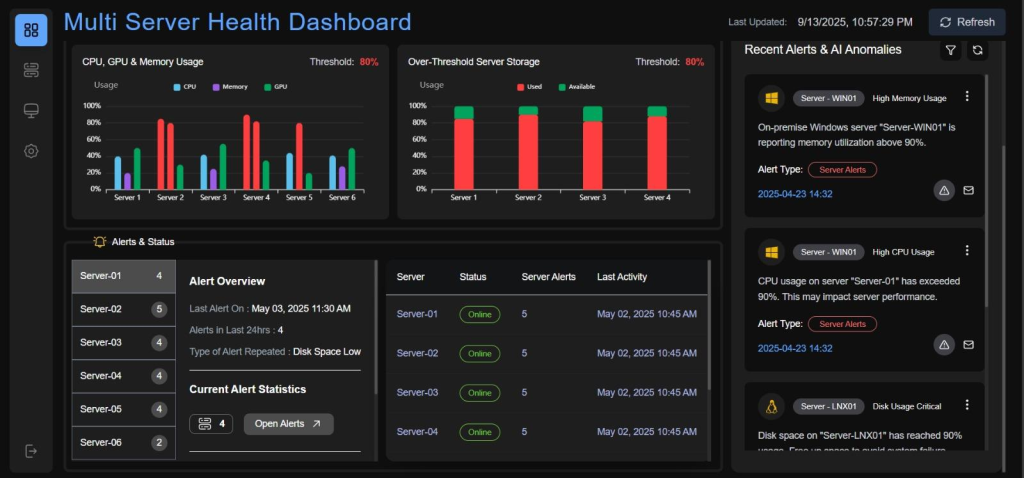Click the Refresh button
Screen dimensions: 1024x478
coord(967,22)
